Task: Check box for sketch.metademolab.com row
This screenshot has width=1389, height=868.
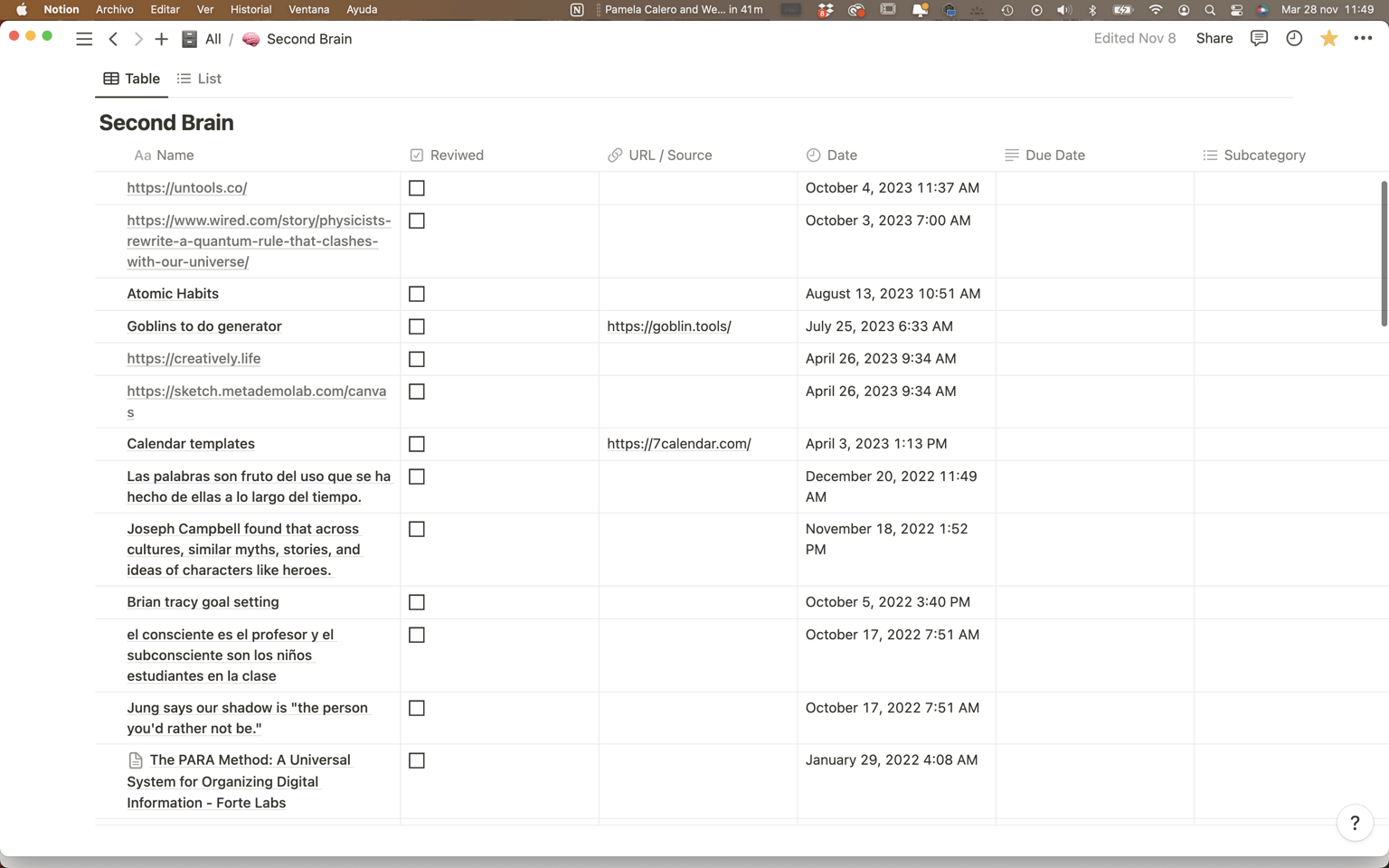Action: point(417,392)
